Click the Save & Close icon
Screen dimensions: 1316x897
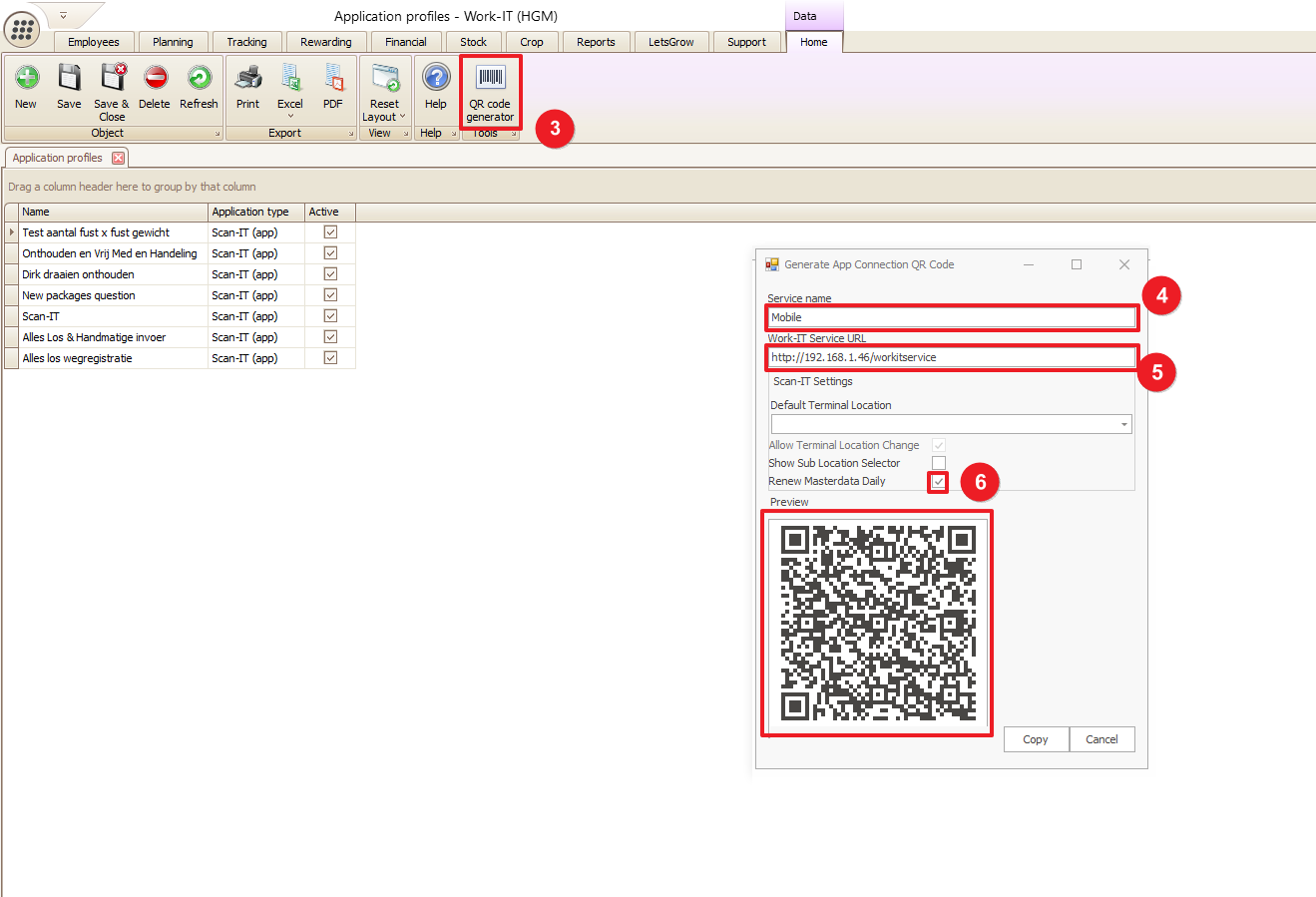click(113, 78)
